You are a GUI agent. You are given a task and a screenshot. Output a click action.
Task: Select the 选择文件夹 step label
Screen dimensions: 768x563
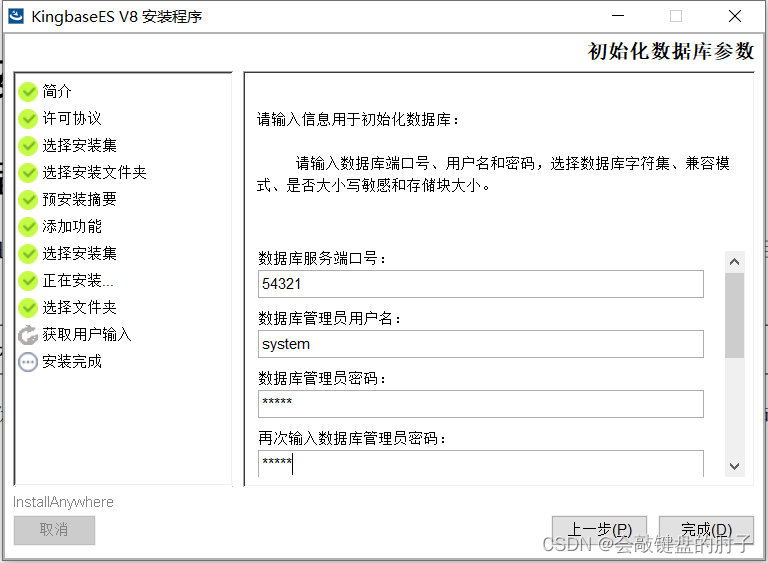click(x=79, y=308)
